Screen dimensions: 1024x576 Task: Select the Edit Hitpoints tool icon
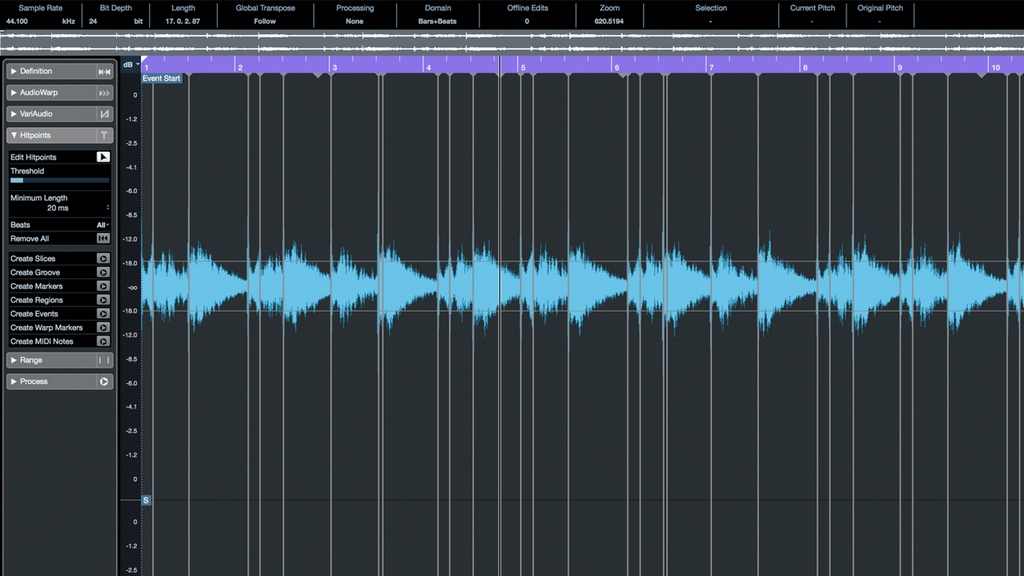(102, 156)
